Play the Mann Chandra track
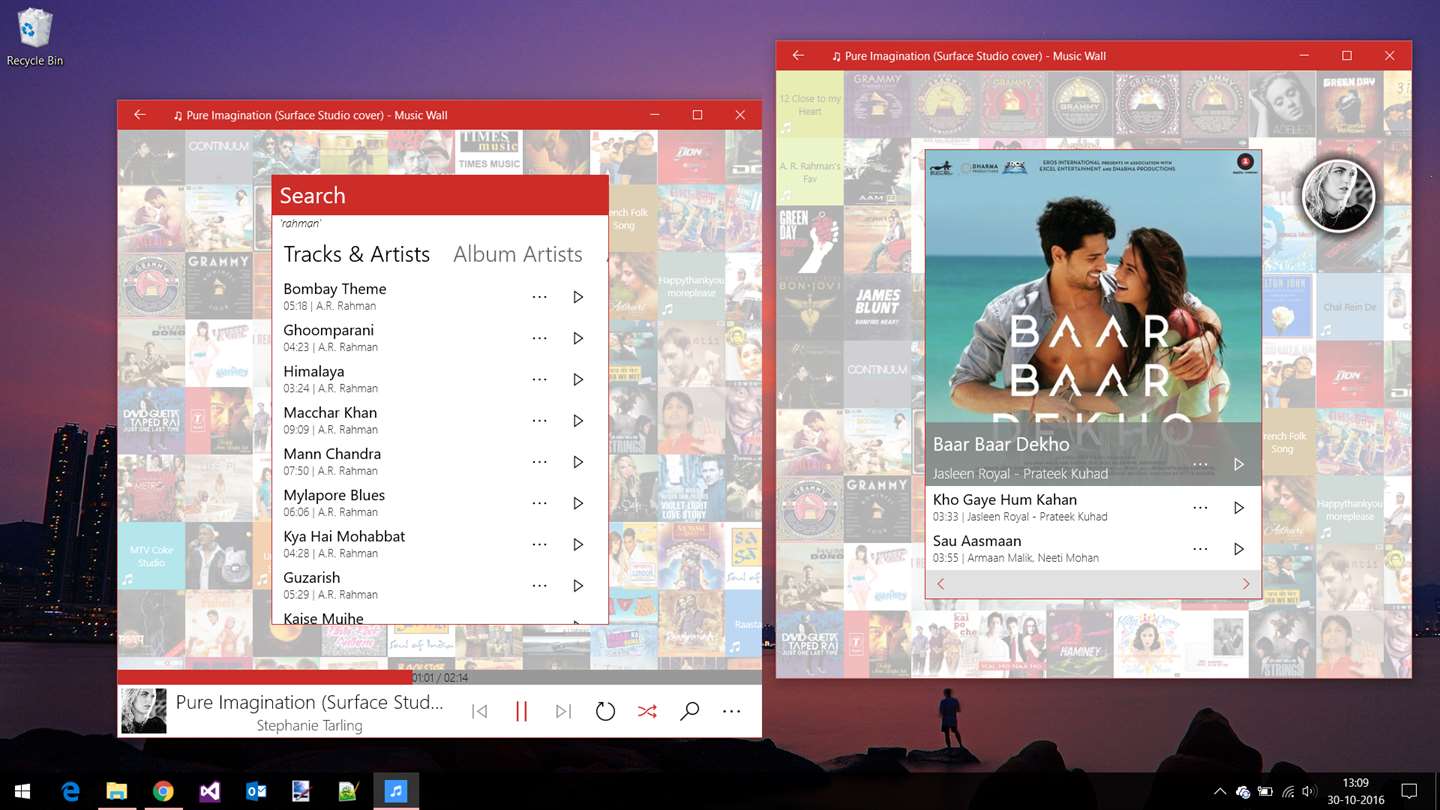The width and height of the screenshot is (1440, 810). [578, 462]
